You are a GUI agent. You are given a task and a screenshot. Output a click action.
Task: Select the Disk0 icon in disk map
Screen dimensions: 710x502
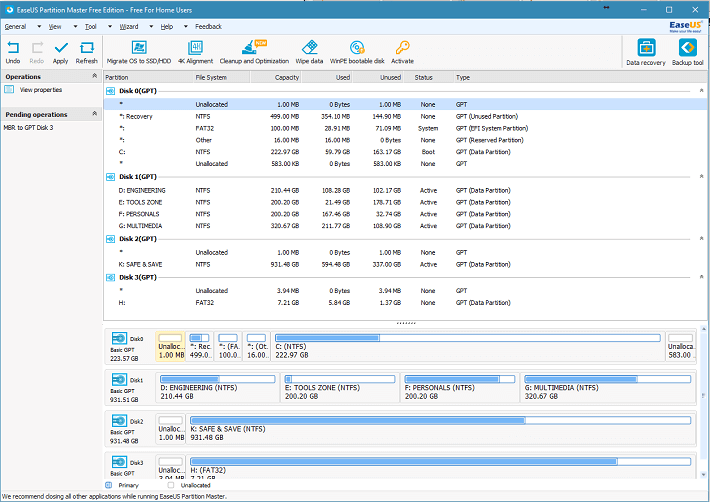119,339
